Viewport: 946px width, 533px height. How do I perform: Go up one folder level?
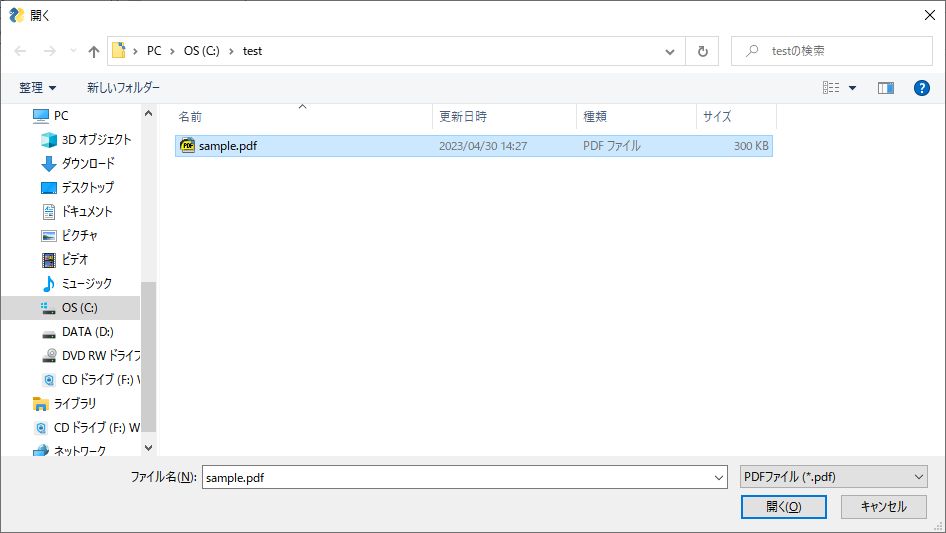pos(94,51)
